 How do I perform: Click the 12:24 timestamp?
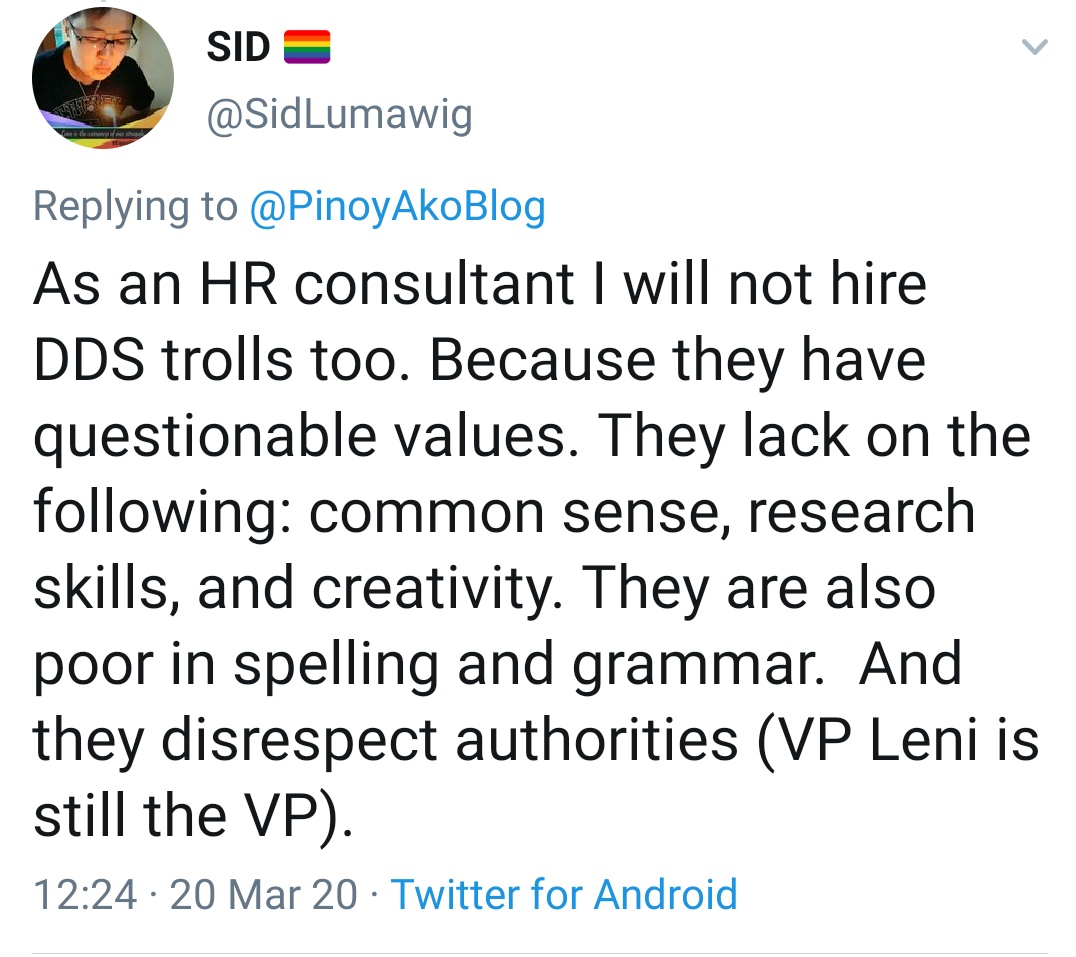85,893
